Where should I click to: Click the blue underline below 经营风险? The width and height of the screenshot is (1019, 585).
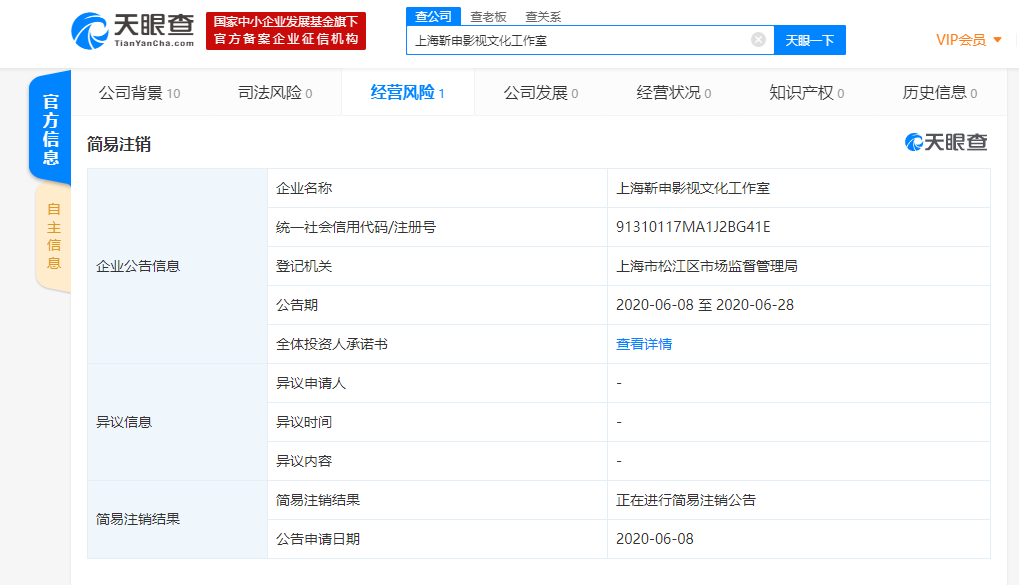click(x=407, y=113)
